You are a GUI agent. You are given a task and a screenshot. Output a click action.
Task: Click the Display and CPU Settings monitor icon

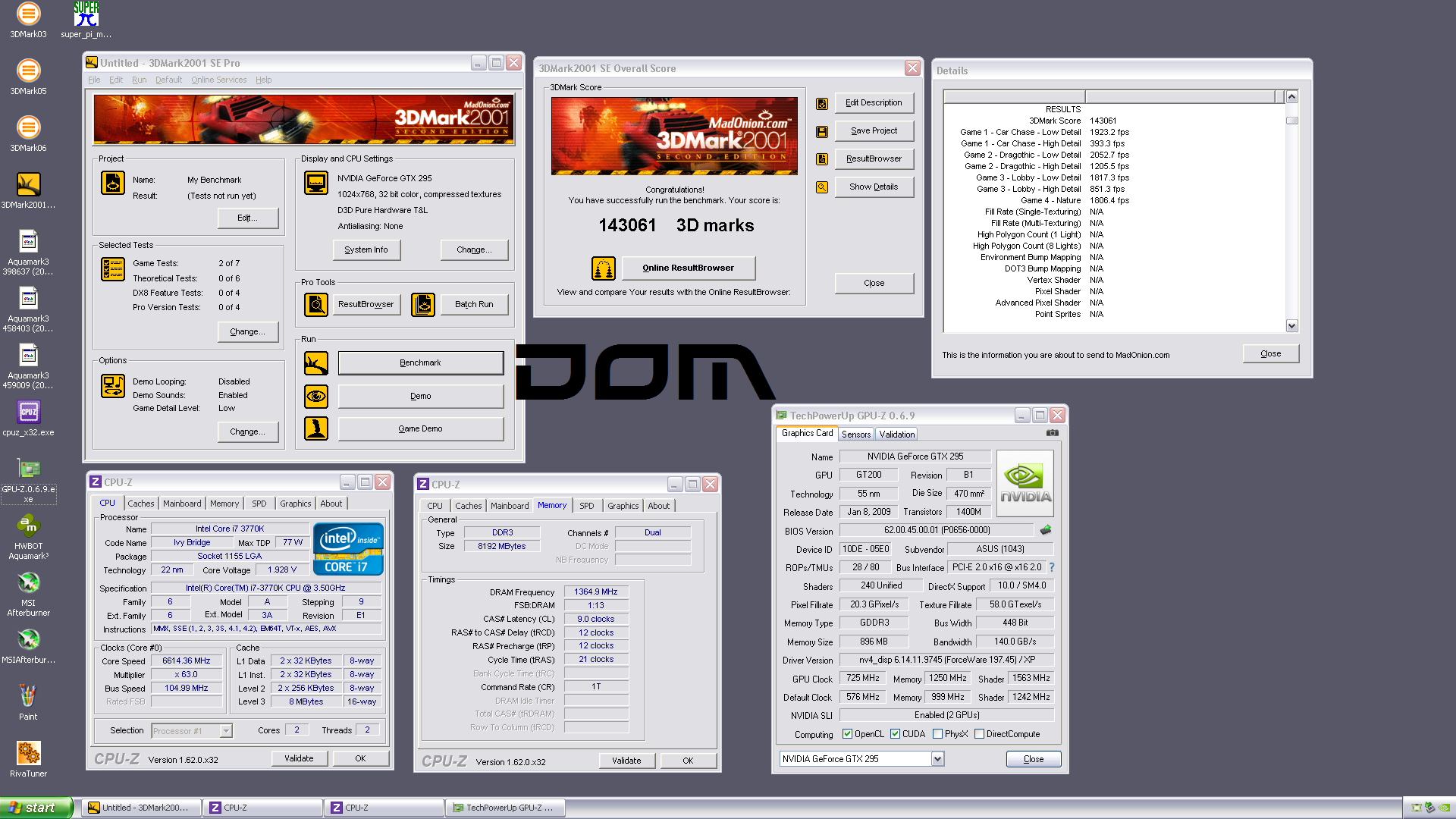point(316,183)
